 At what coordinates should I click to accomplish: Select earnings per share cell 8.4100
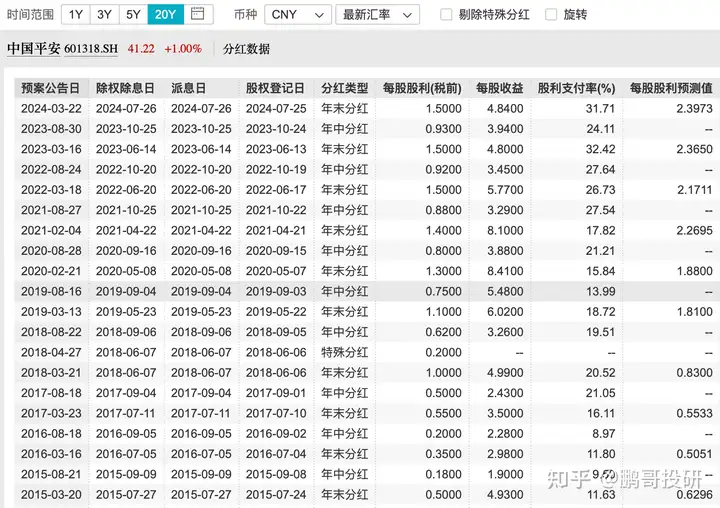[505, 271]
